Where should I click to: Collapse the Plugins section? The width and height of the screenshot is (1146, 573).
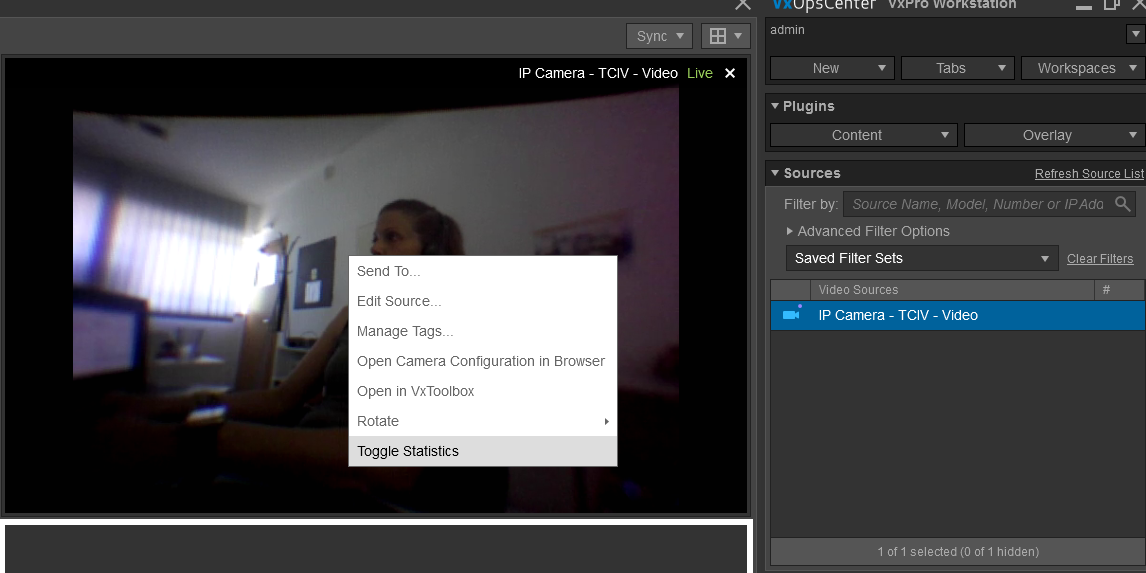pyautogui.click(x=775, y=106)
